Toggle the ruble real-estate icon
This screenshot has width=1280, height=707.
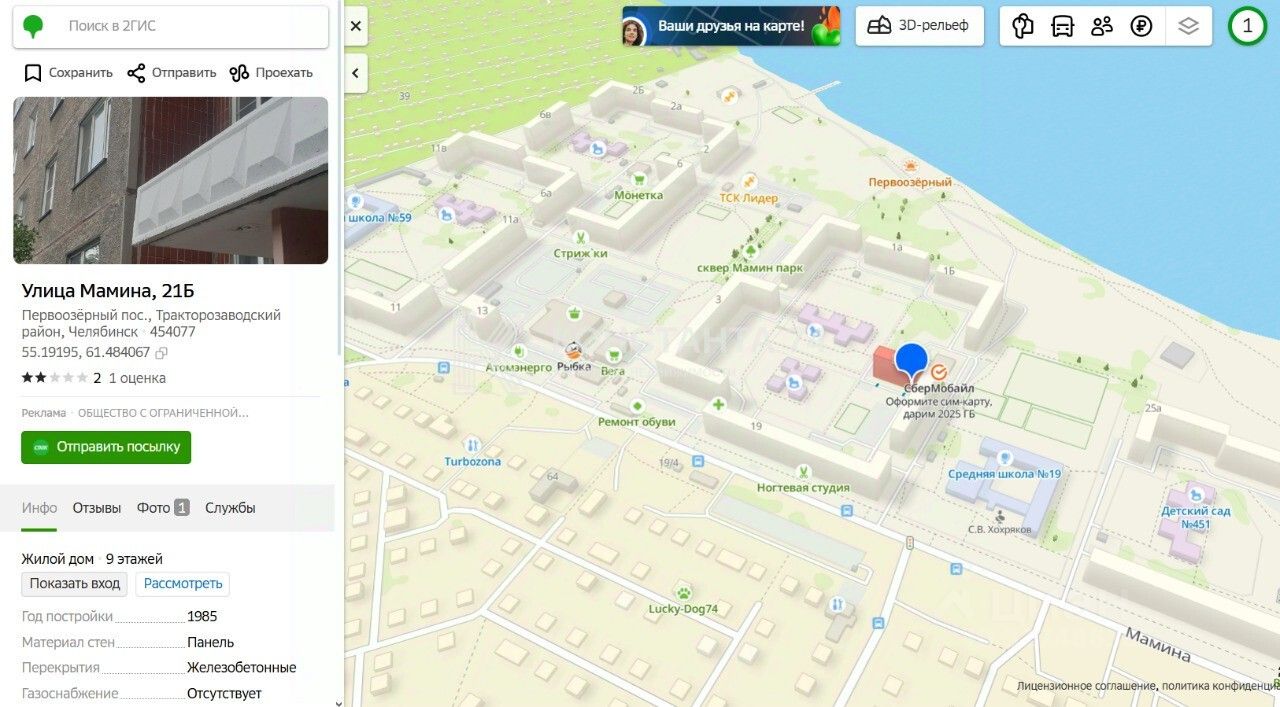click(1142, 26)
